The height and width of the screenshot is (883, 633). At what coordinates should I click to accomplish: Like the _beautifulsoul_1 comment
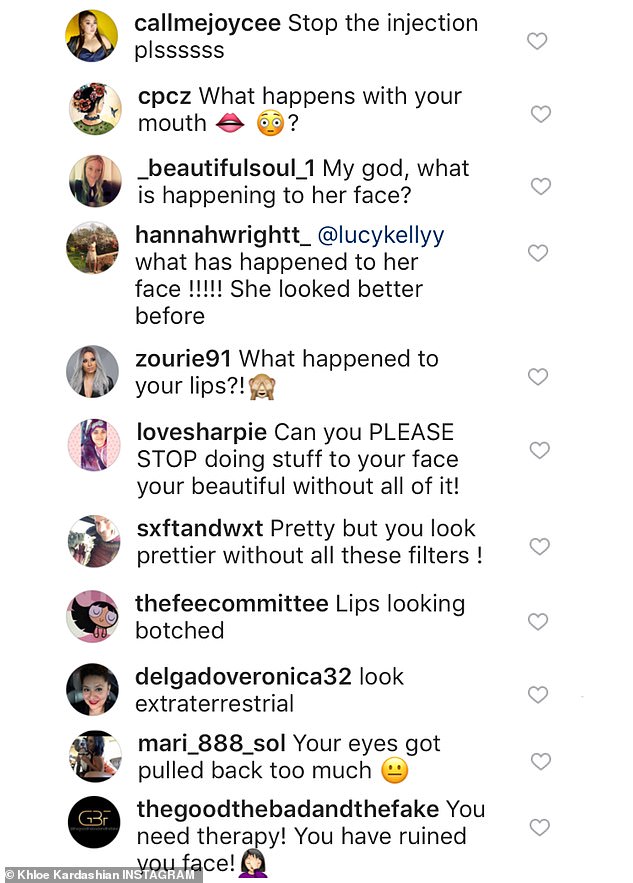click(540, 186)
